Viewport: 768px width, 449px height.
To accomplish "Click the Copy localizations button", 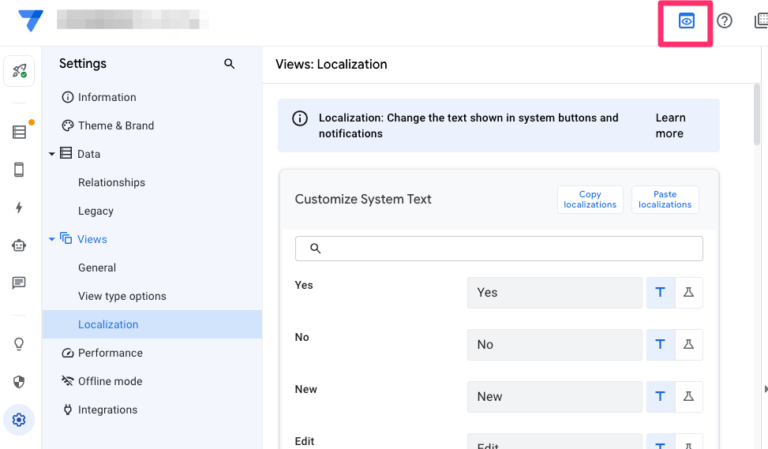I will 590,199.
